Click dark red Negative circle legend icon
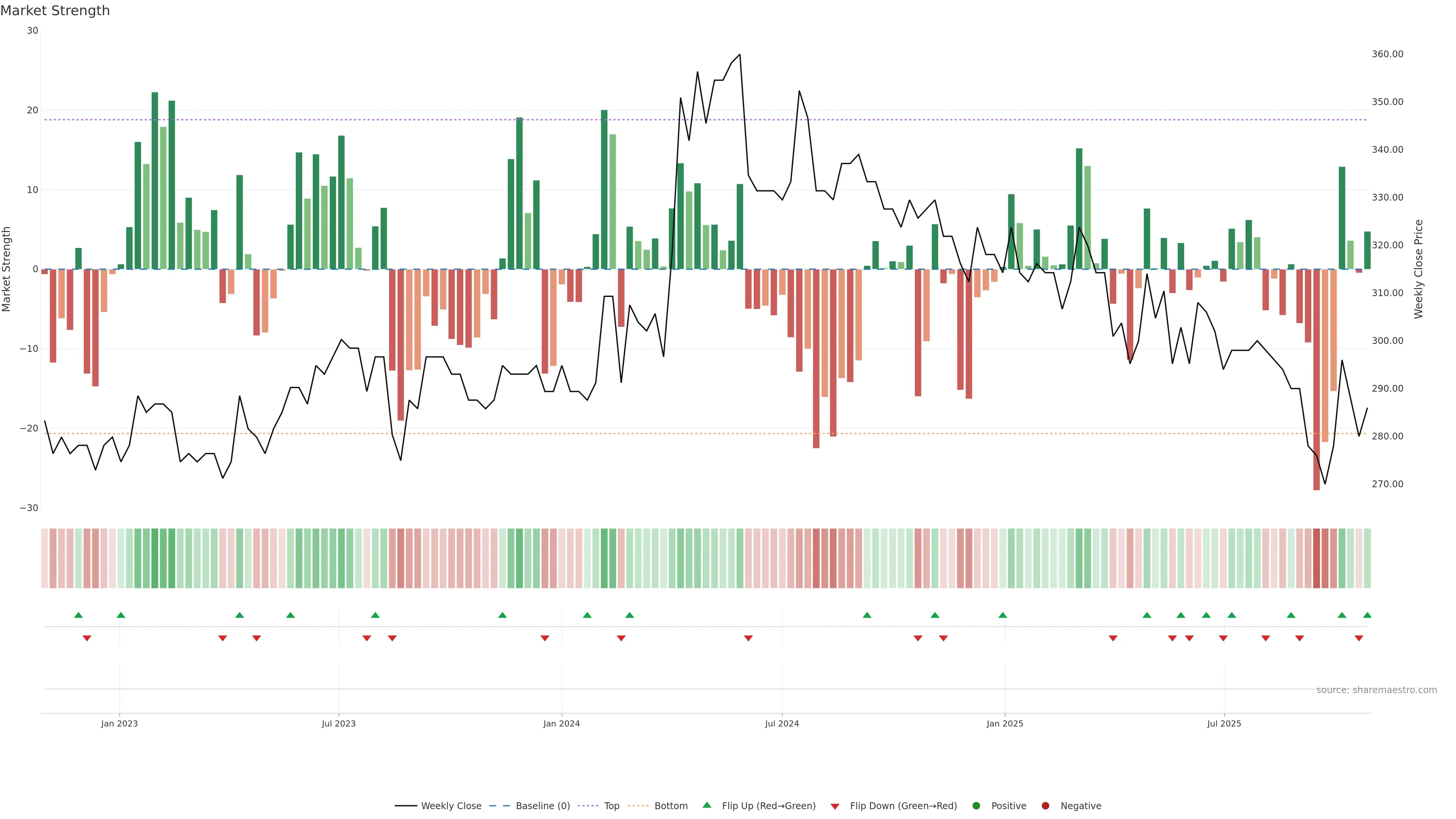Image resolution: width=1456 pixels, height=819 pixels. [x=1045, y=805]
